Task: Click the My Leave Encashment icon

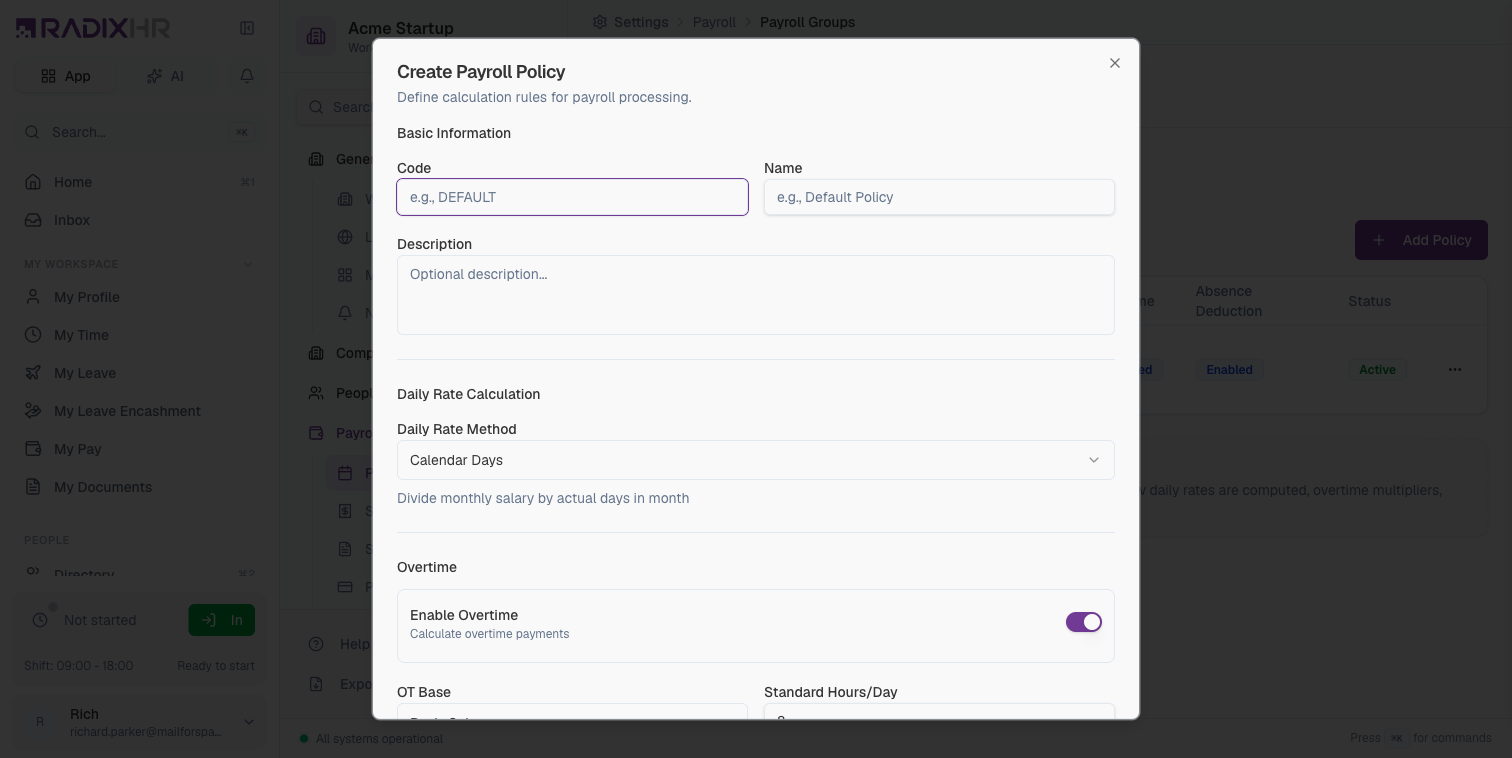Action: [x=34, y=411]
